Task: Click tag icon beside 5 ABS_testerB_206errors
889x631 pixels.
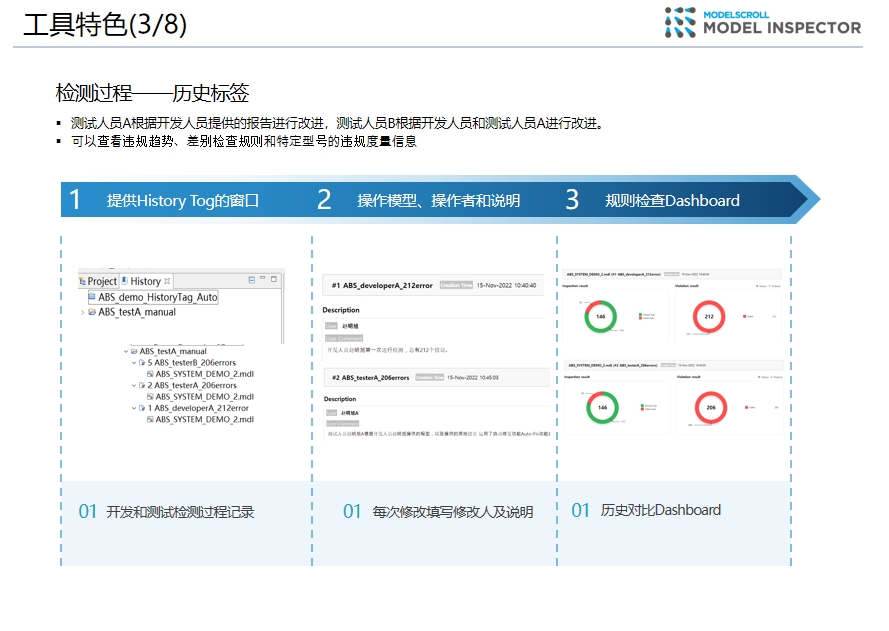Action: pyautogui.click(x=142, y=363)
